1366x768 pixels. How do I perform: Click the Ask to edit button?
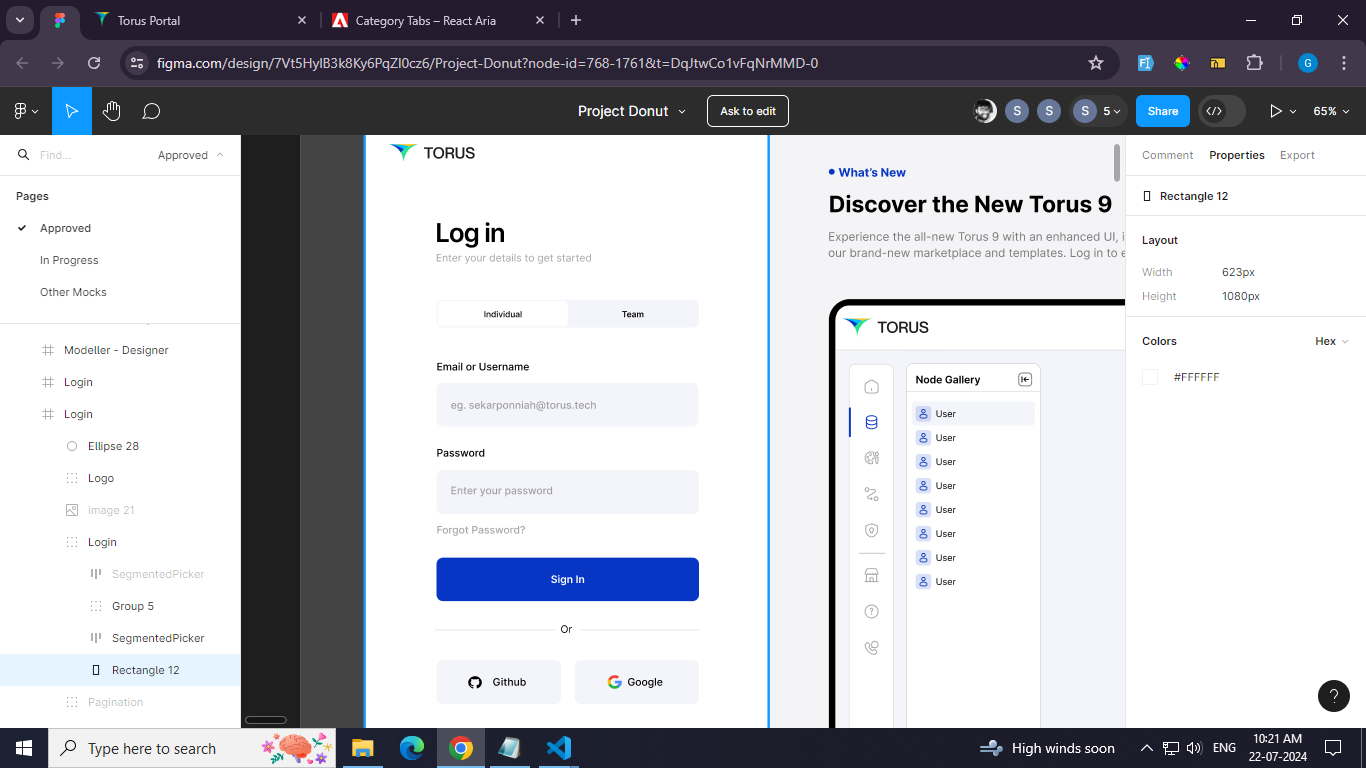coord(747,111)
